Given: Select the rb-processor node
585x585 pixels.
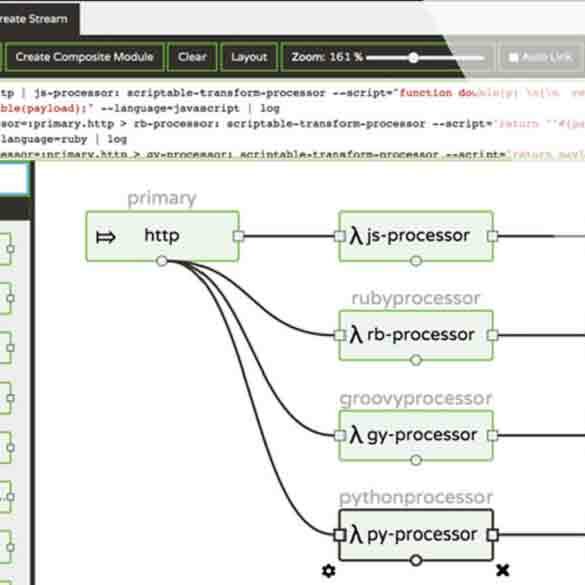Looking at the screenshot, I should point(416,335).
